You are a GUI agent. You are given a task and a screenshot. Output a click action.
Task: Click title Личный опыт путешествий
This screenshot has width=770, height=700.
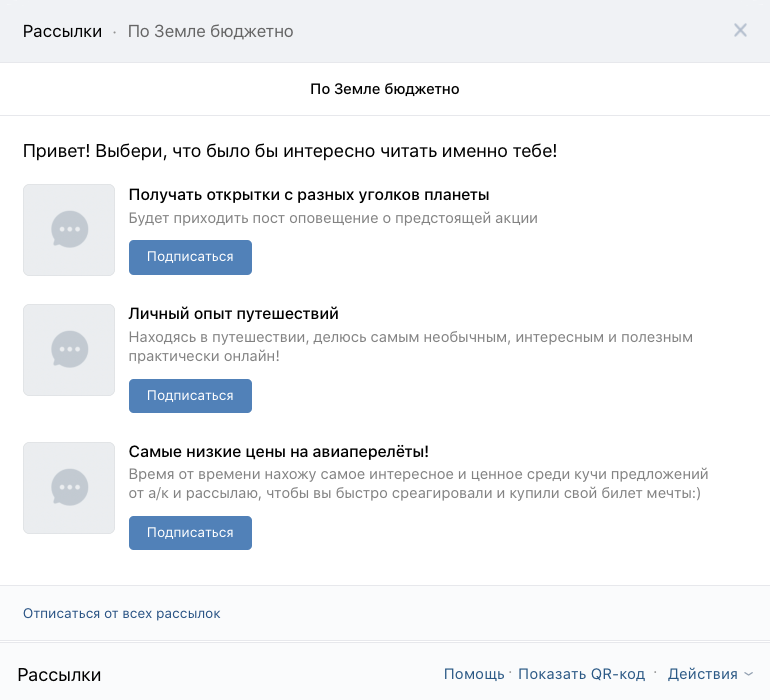(234, 313)
